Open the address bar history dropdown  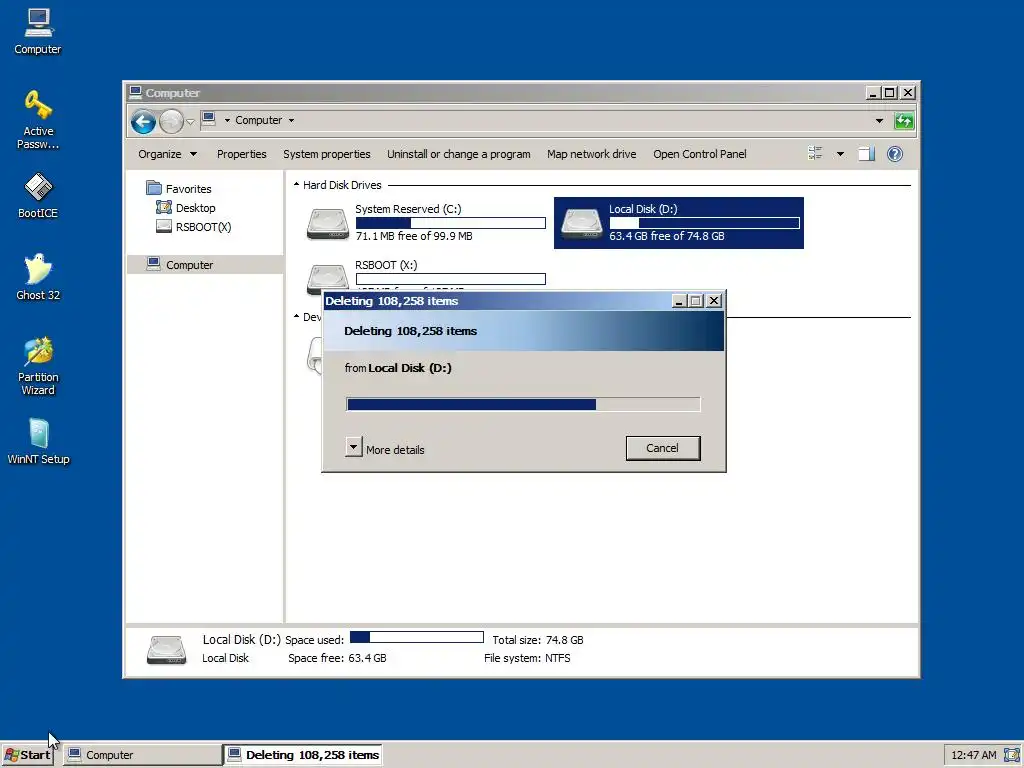pos(879,121)
